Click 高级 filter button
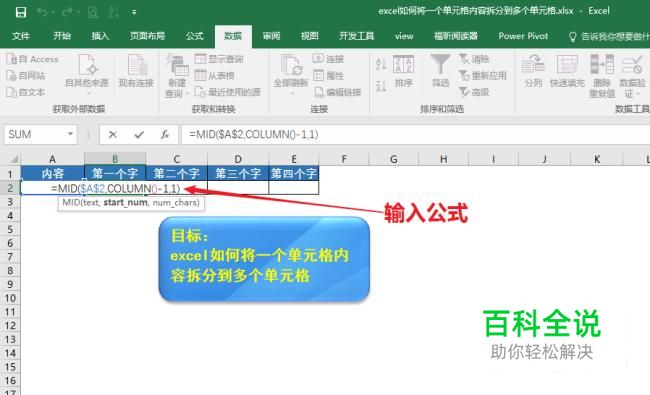The height and width of the screenshot is (395, 650). (474, 92)
